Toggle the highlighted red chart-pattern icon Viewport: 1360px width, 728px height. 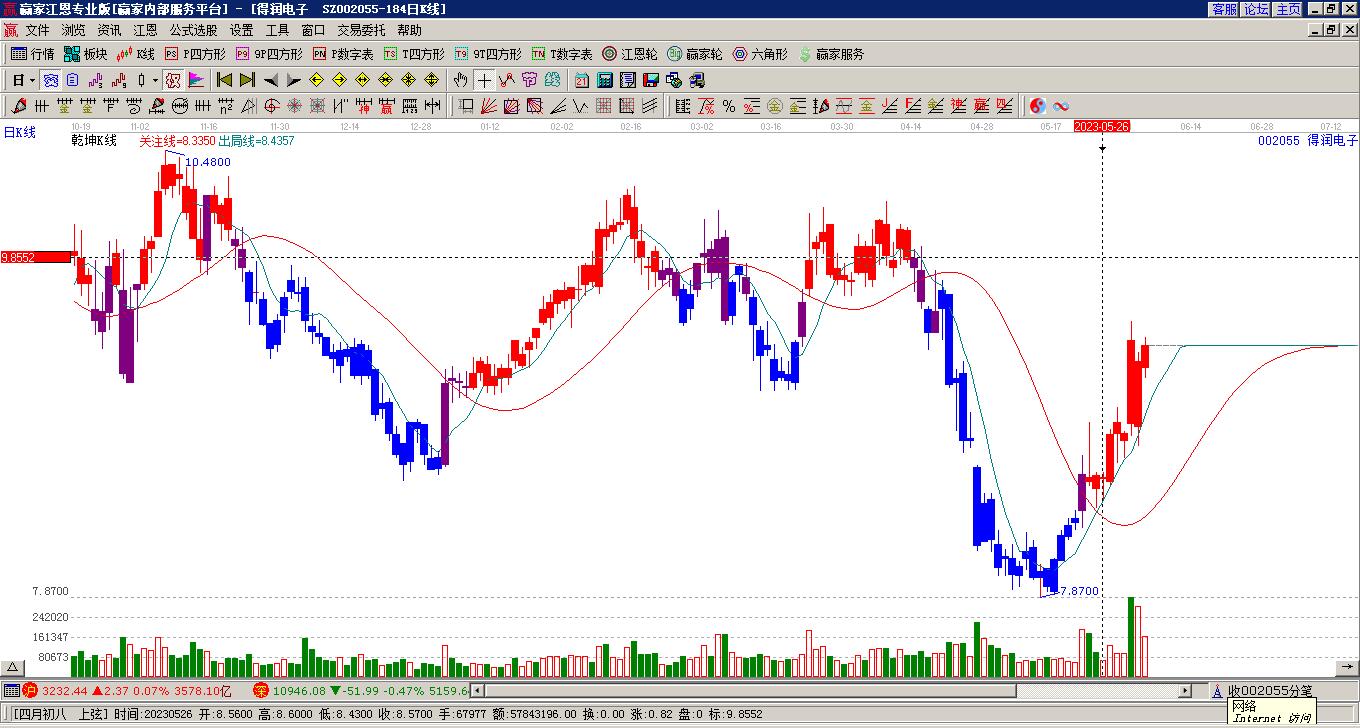point(173,80)
